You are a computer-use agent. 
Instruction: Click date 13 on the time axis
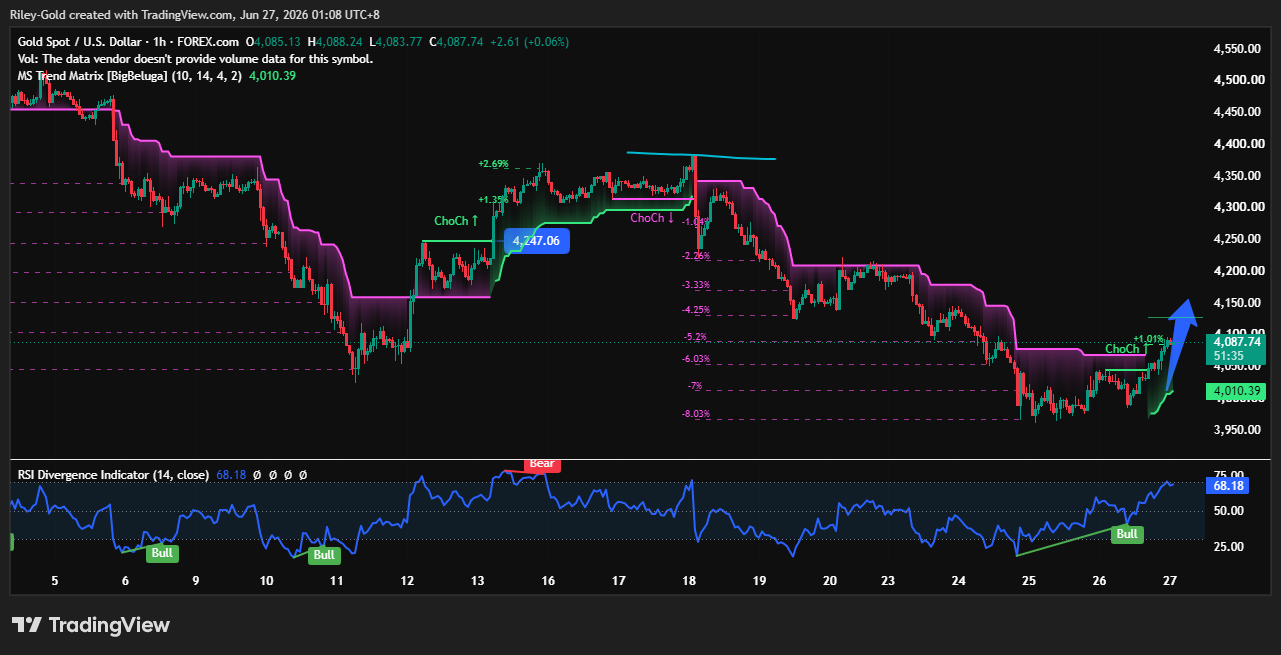click(478, 581)
